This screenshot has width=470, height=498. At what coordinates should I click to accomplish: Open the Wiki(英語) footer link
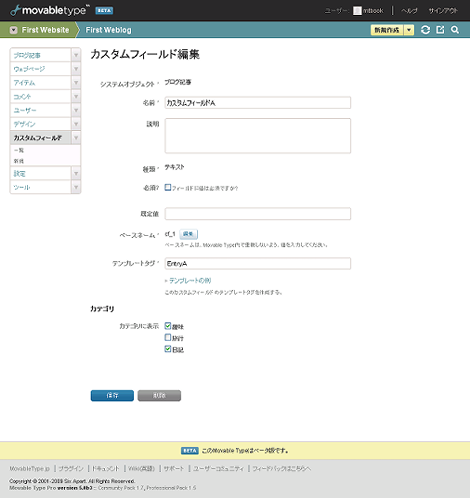(141, 469)
